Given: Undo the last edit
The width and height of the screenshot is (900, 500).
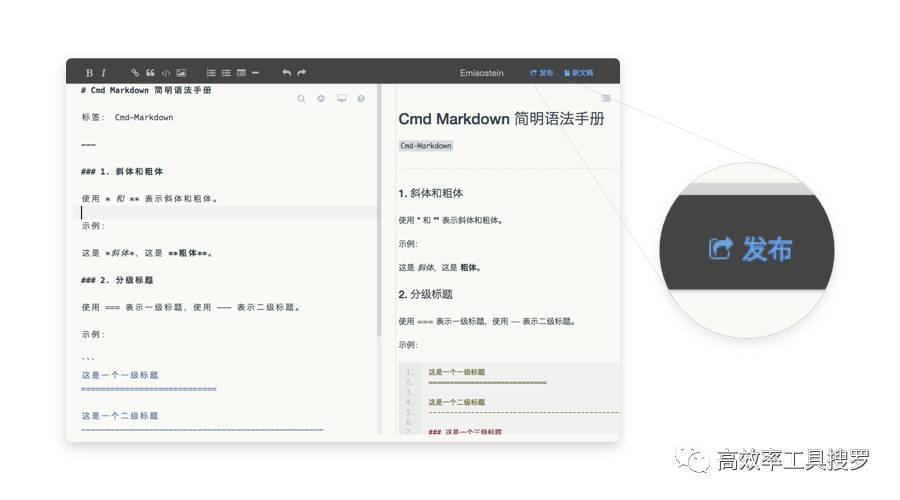Looking at the screenshot, I should tap(286, 73).
